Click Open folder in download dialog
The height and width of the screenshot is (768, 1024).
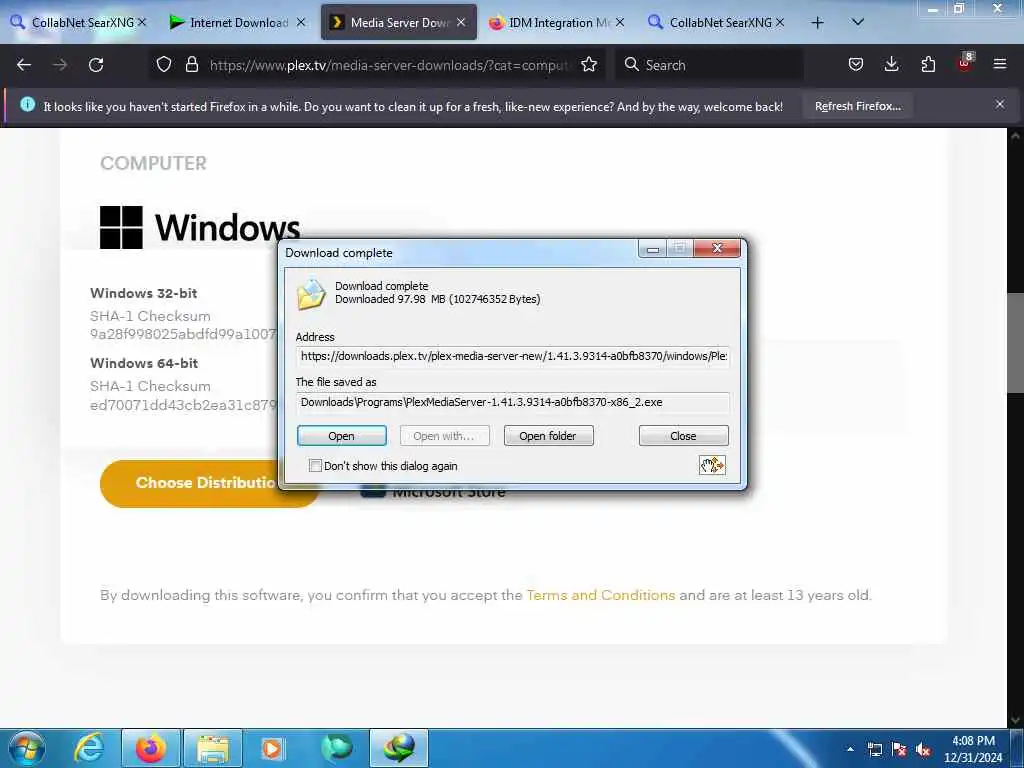click(549, 436)
